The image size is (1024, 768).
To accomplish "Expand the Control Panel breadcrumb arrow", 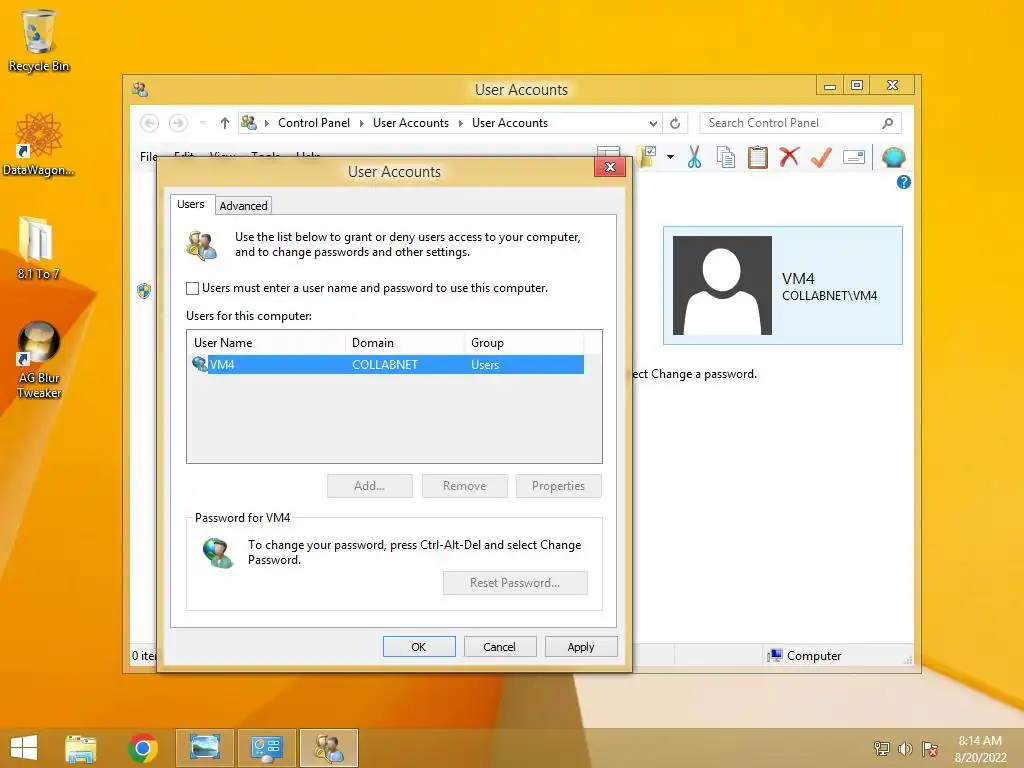I will [362, 123].
